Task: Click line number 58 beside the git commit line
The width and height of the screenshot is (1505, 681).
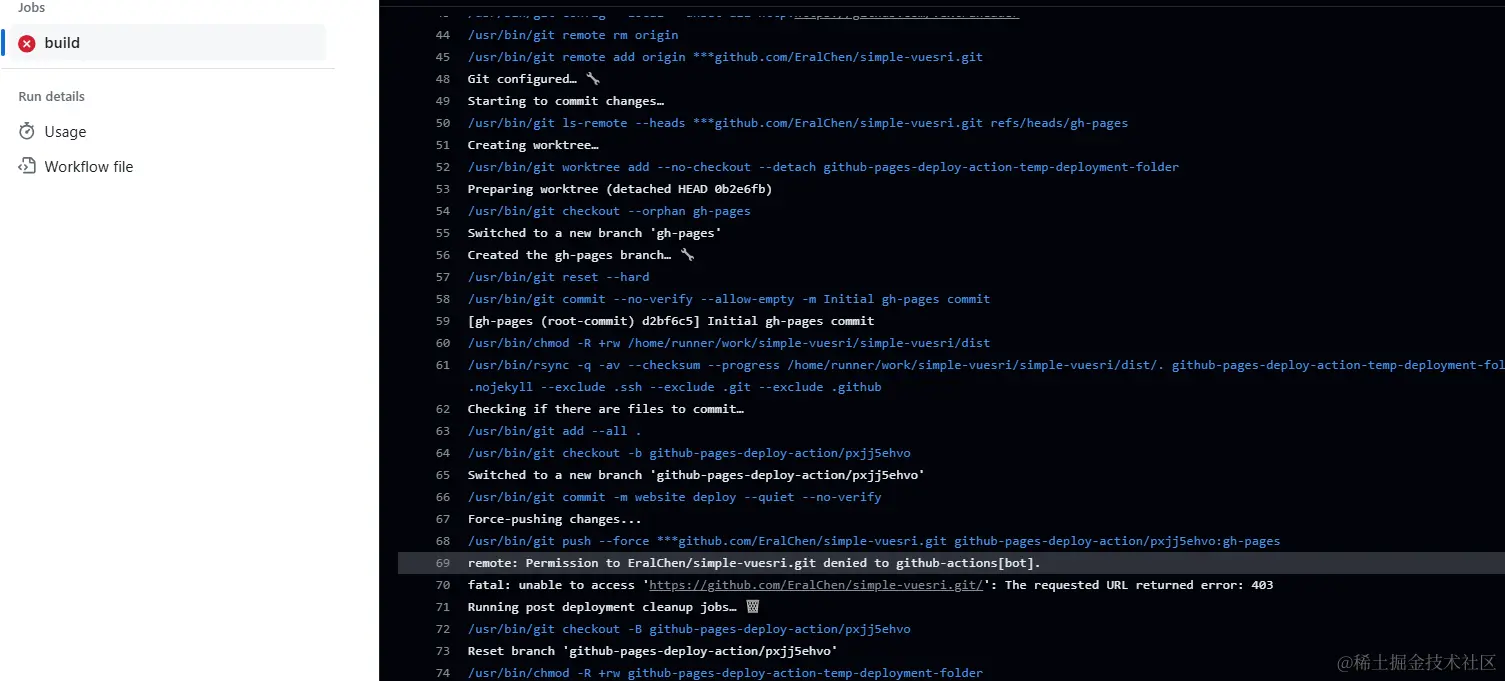Action: pos(442,298)
